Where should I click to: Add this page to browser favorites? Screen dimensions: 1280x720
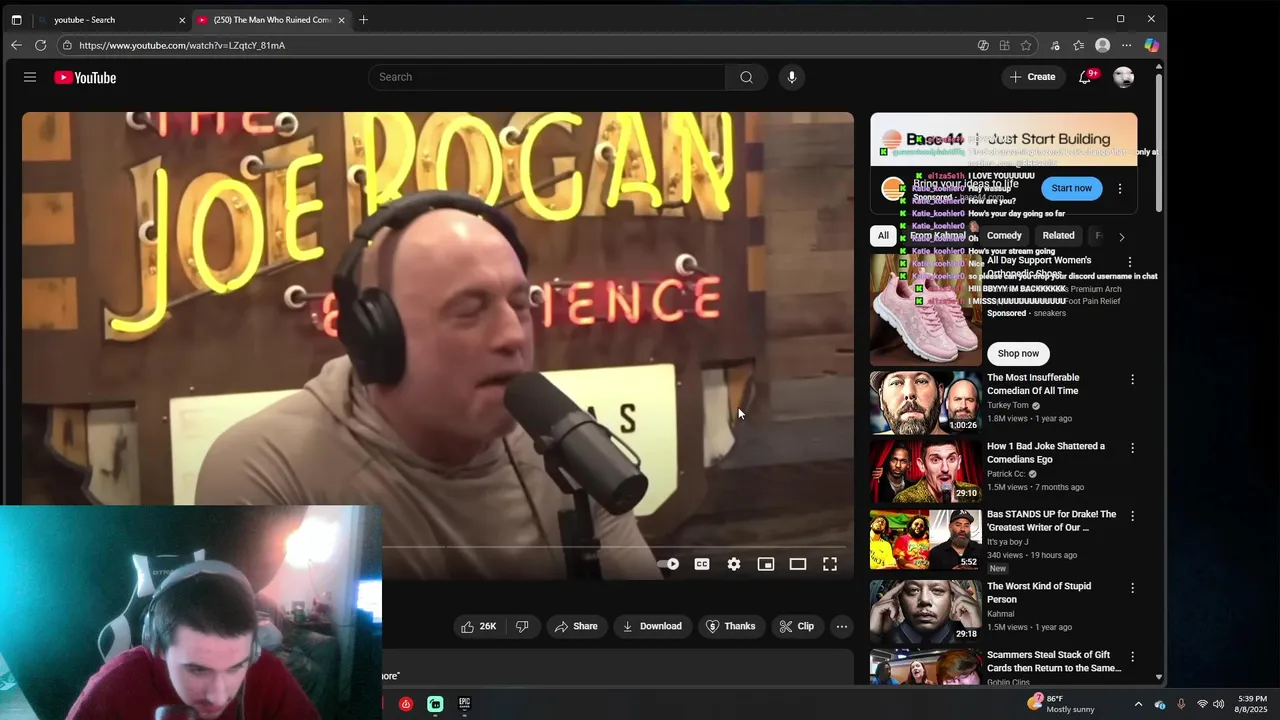(x=1026, y=45)
